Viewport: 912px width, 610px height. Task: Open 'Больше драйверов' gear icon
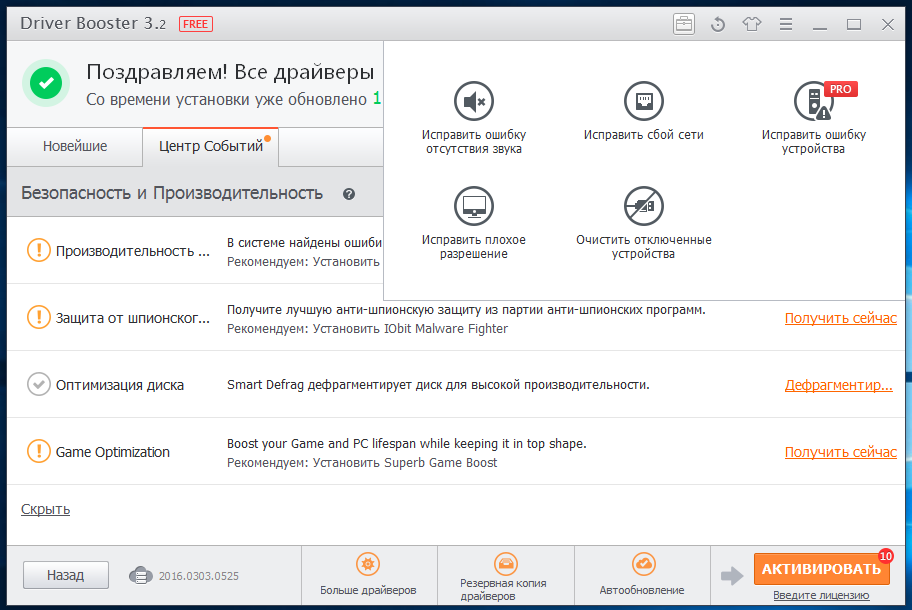pos(368,563)
